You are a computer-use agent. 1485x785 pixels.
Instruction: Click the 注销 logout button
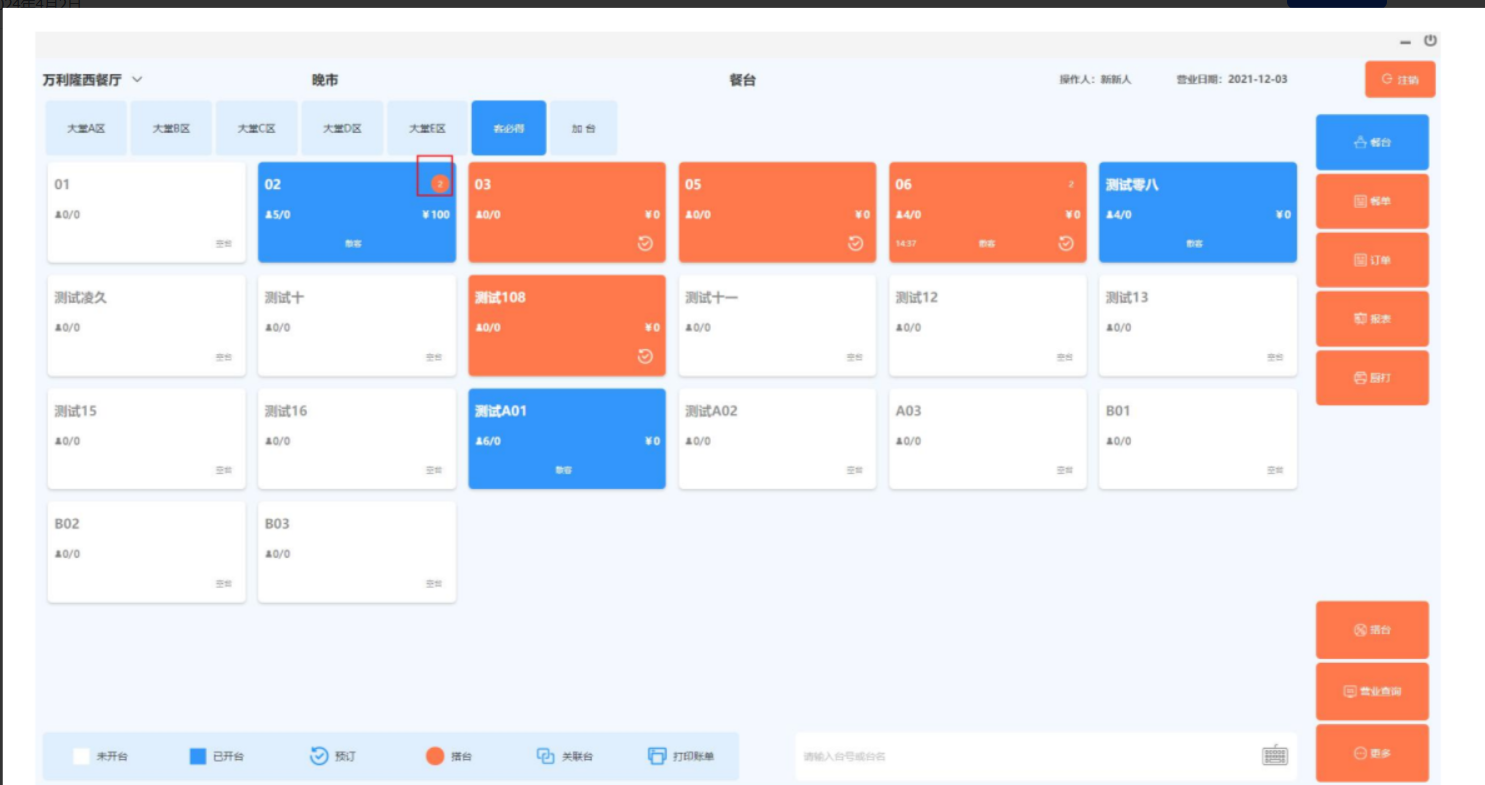(x=1399, y=80)
